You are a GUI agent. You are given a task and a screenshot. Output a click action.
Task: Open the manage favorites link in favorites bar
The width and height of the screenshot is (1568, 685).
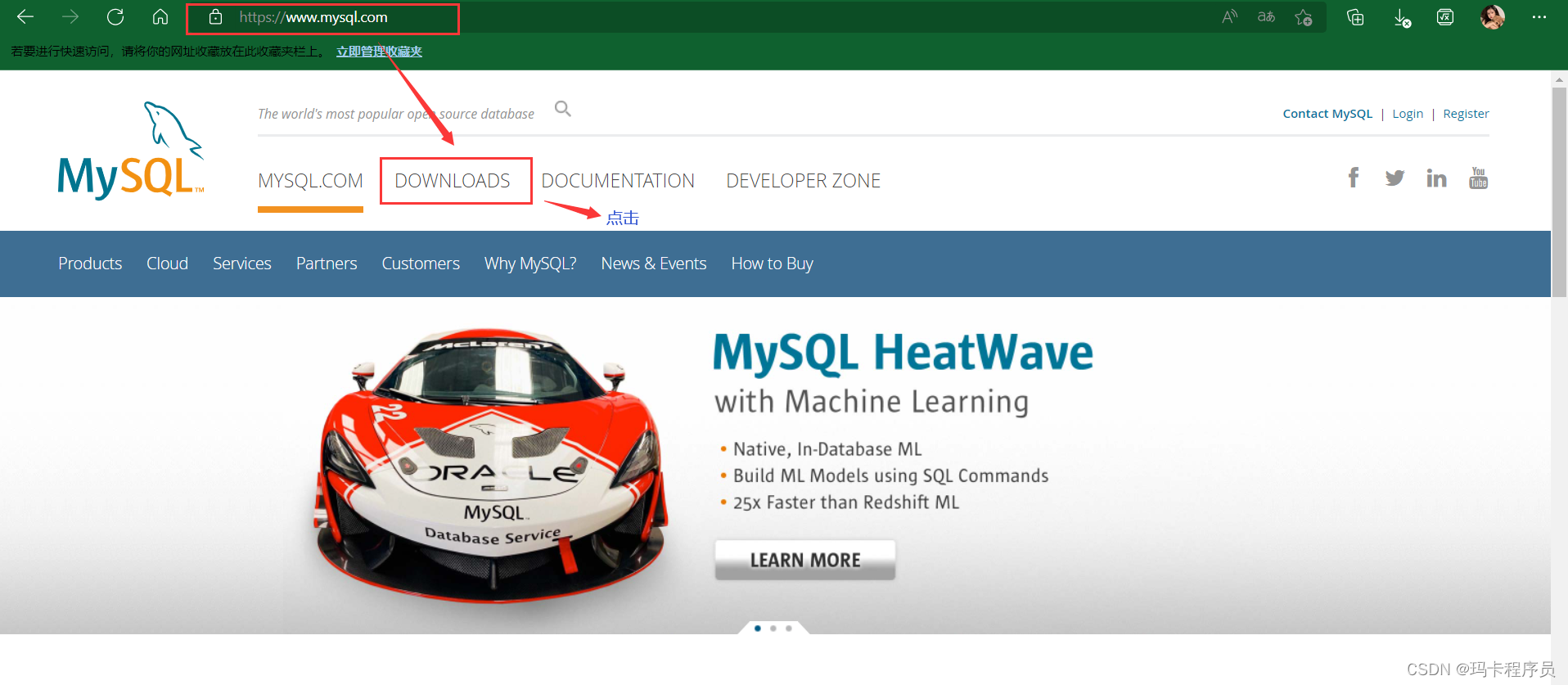tap(379, 52)
